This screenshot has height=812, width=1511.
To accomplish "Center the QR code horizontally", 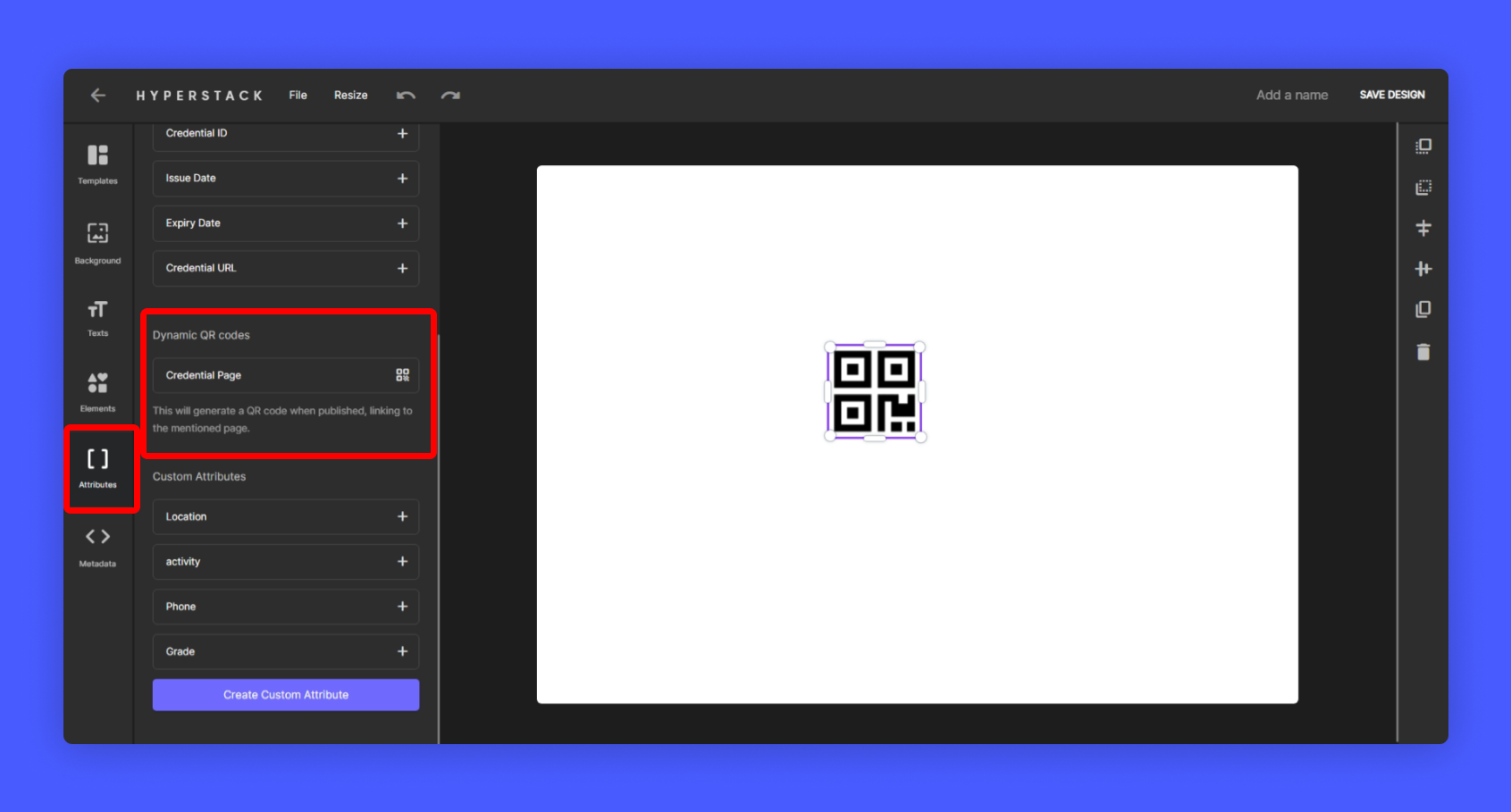I will tap(1423, 269).
